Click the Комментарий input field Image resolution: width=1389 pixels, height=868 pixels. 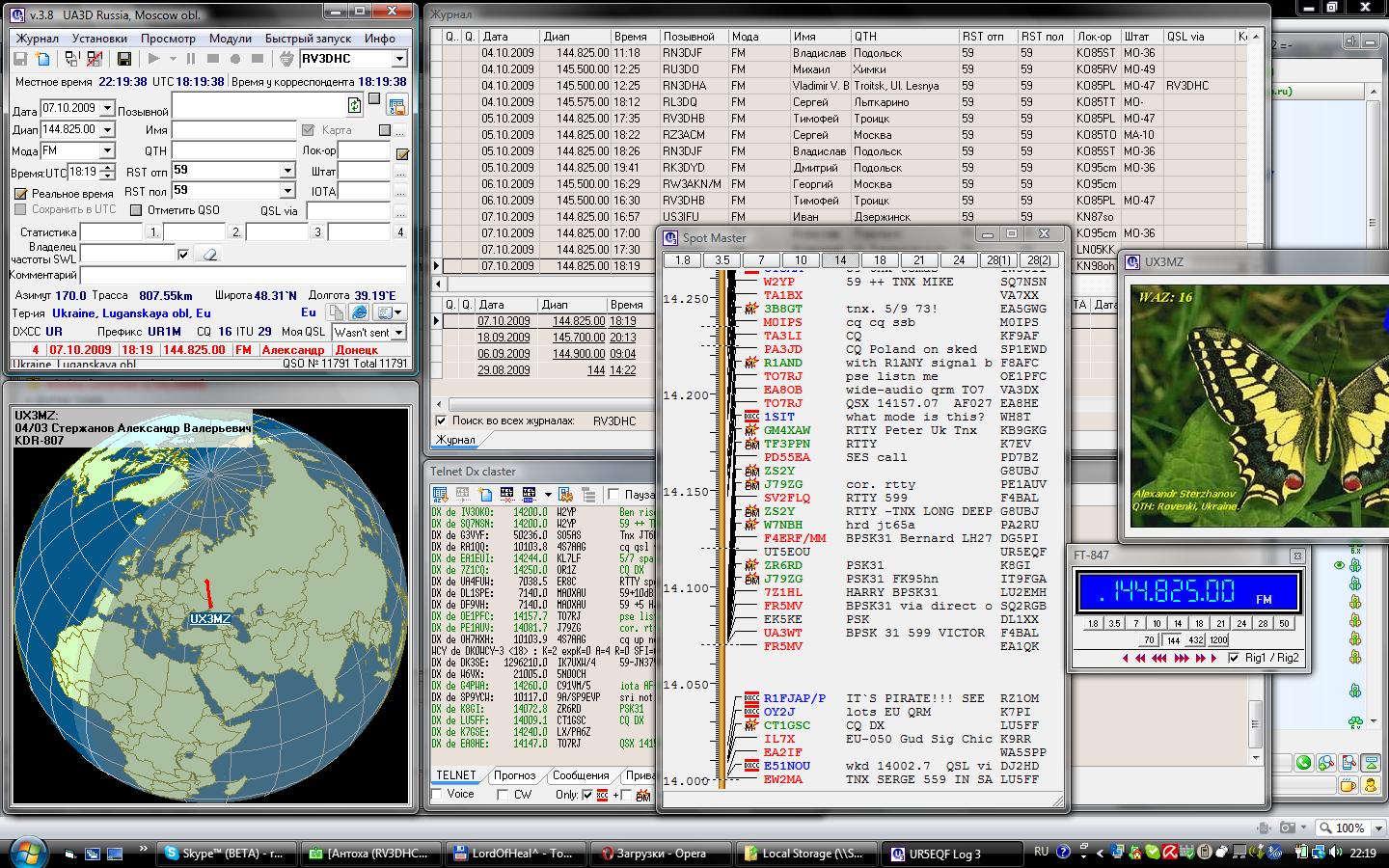[243, 276]
